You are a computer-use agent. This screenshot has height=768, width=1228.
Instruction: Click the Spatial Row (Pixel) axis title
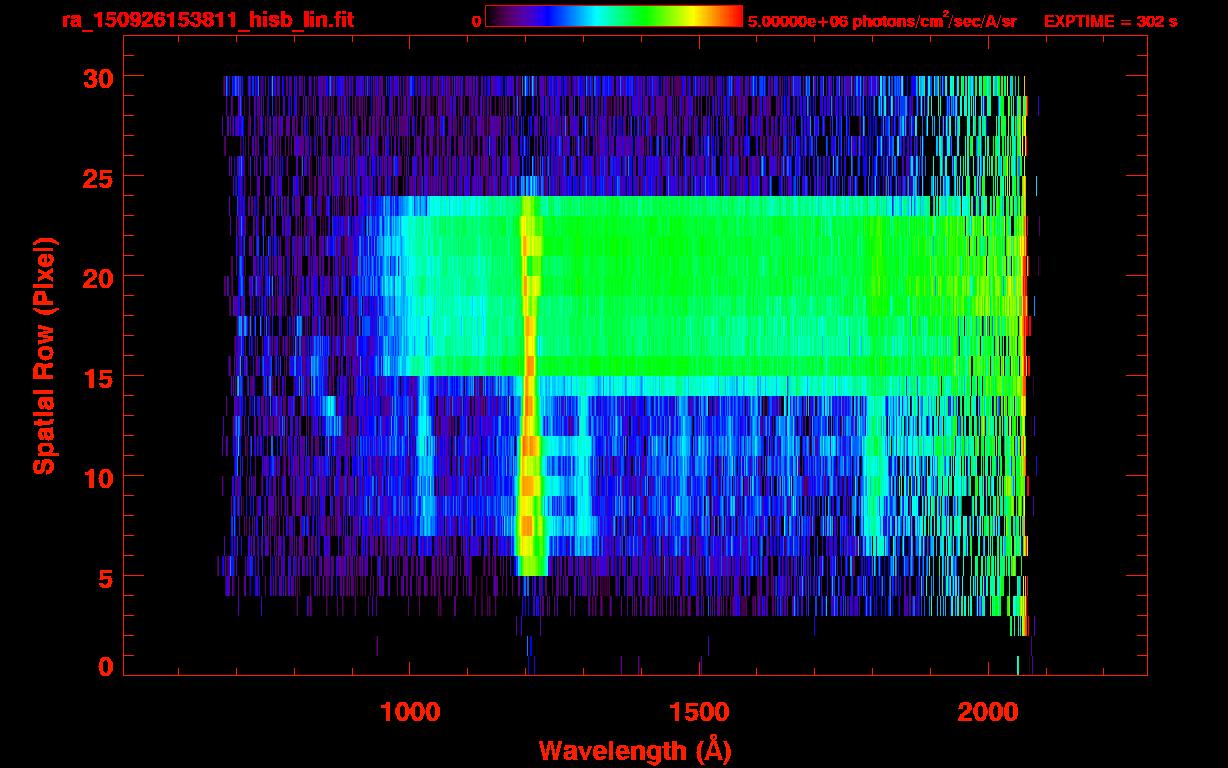pos(44,355)
